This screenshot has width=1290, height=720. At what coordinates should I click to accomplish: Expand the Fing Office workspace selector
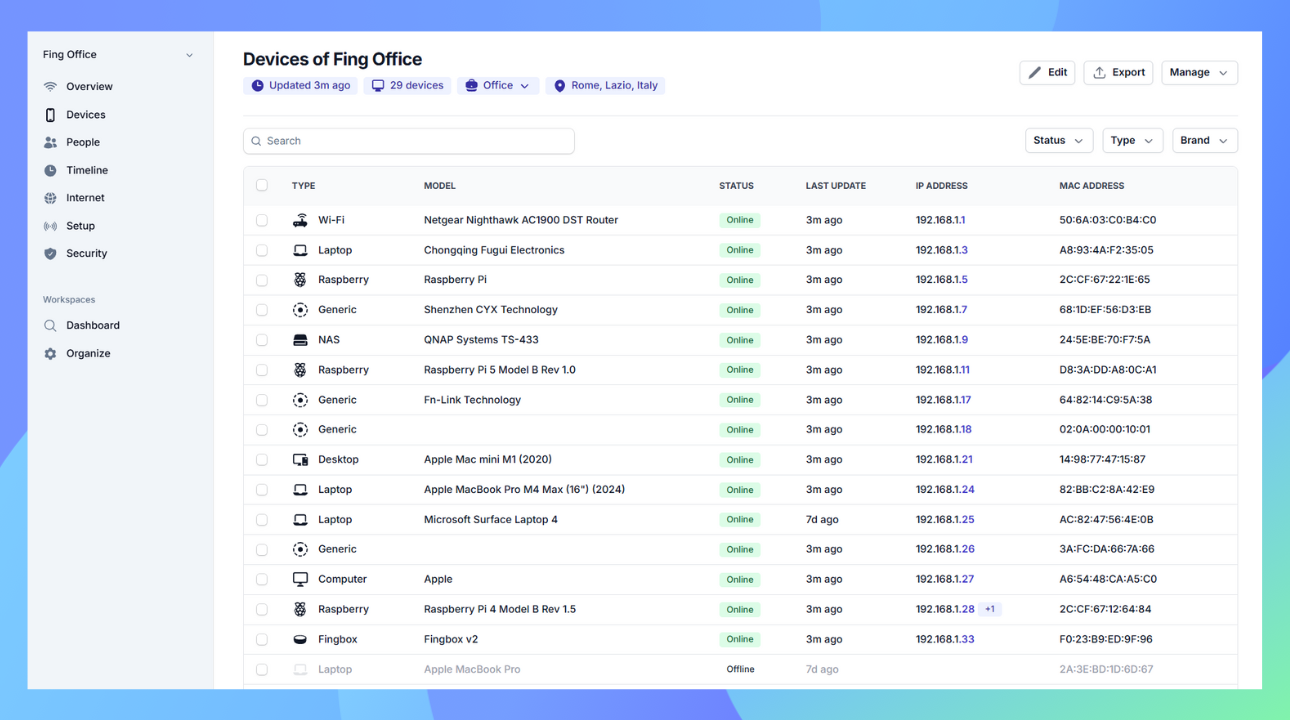pos(119,55)
